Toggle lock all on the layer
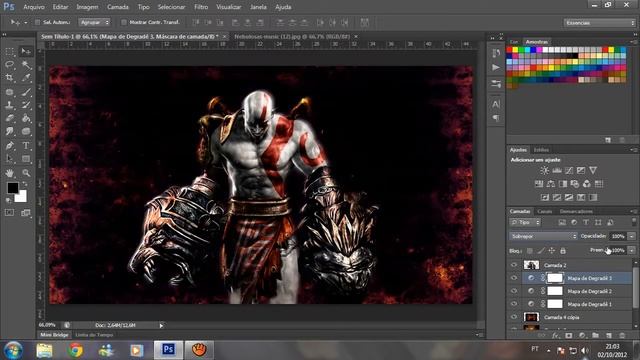The image size is (640, 360). tap(563, 251)
